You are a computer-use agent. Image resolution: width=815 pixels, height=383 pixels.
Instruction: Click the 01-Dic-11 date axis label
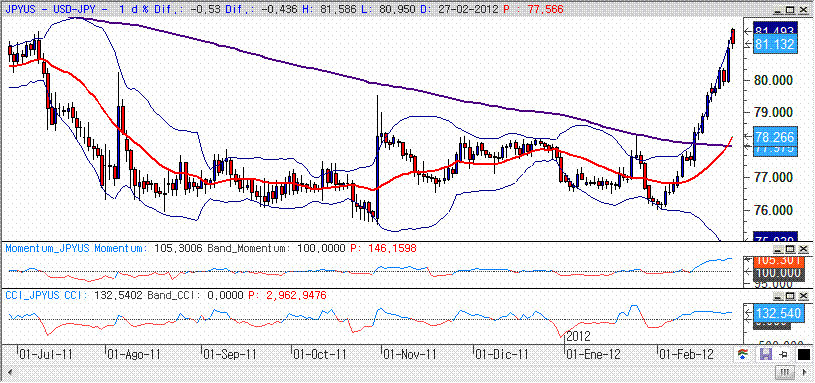[x=503, y=354]
